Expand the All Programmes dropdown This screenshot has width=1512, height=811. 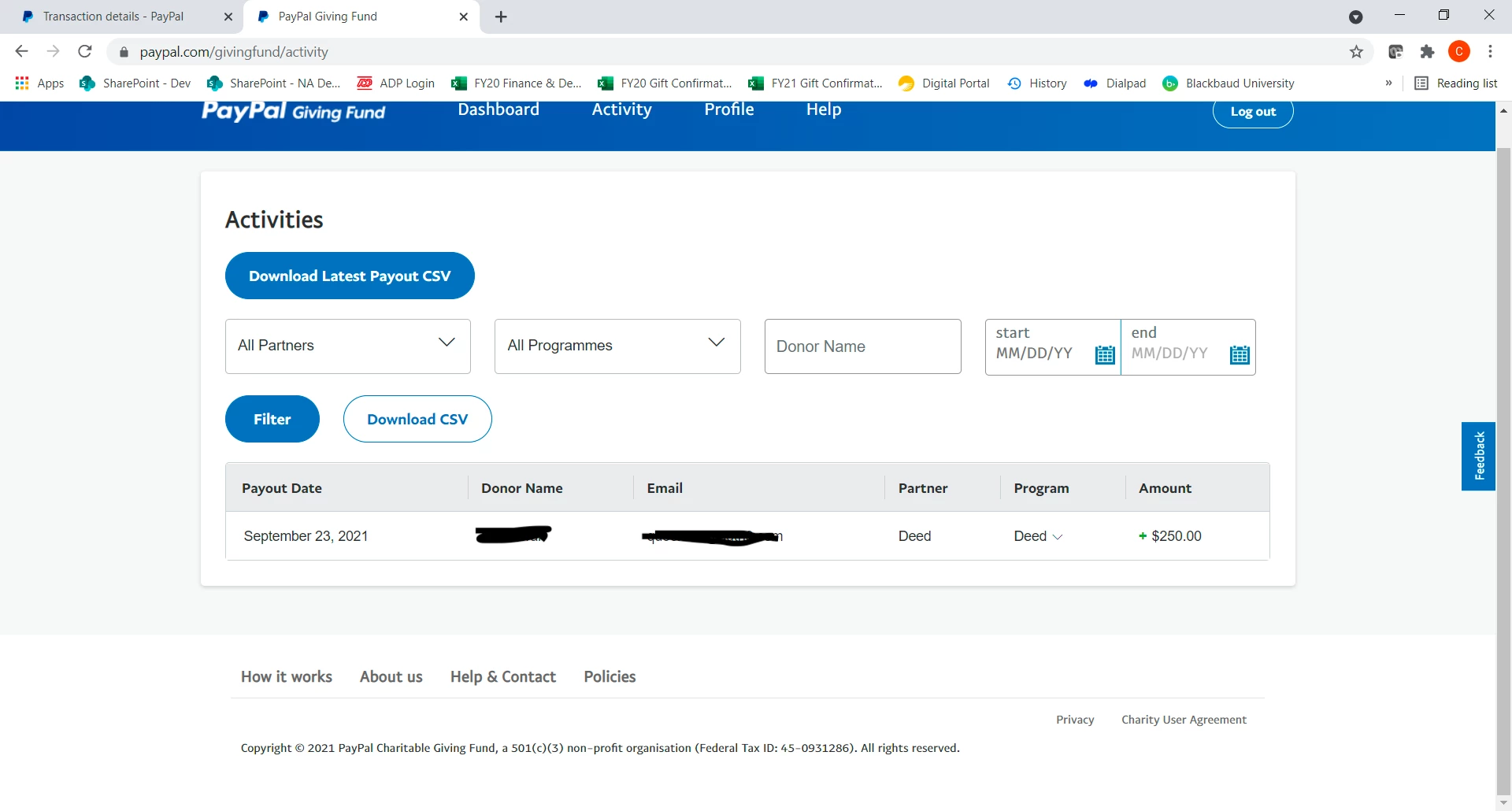[x=617, y=346]
